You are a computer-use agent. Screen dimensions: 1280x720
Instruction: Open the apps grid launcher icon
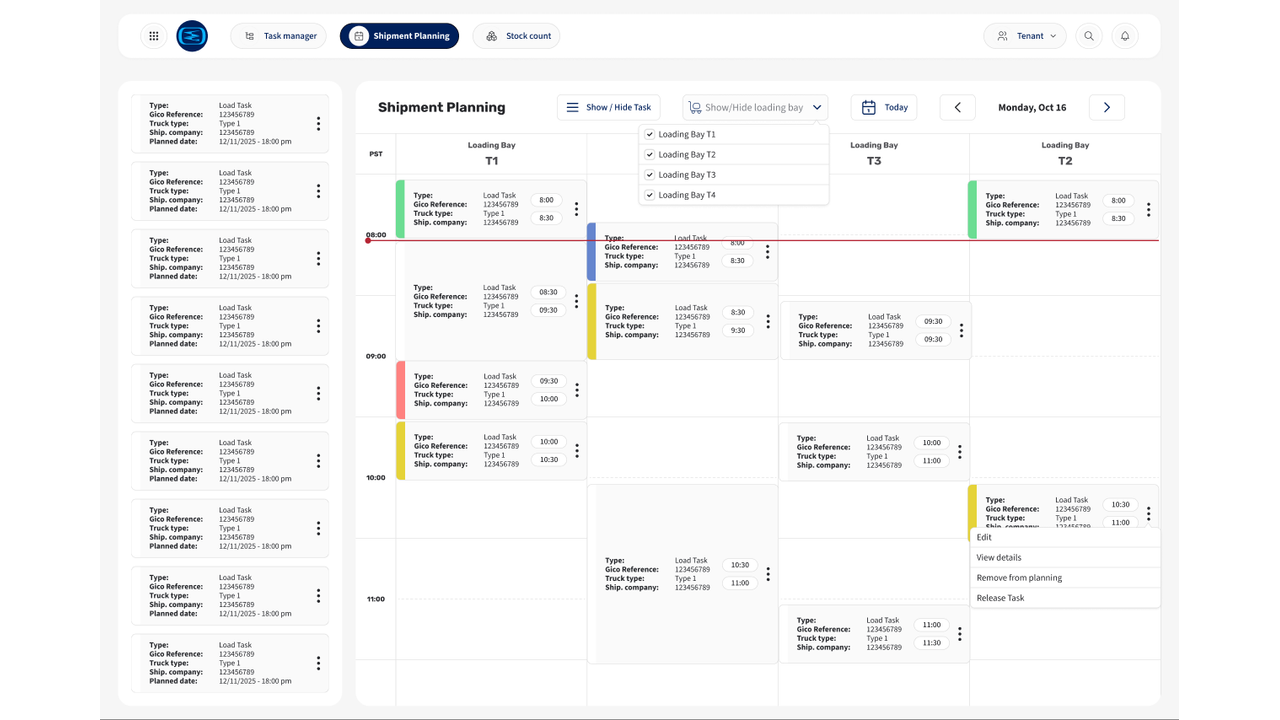pos(154,36)
